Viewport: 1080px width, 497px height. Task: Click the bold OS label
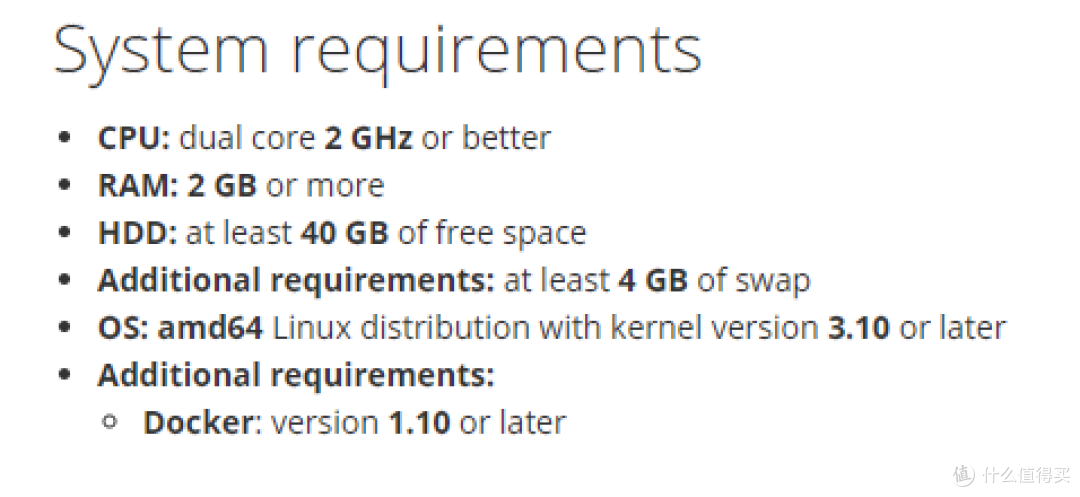click(x=118, y=328)
